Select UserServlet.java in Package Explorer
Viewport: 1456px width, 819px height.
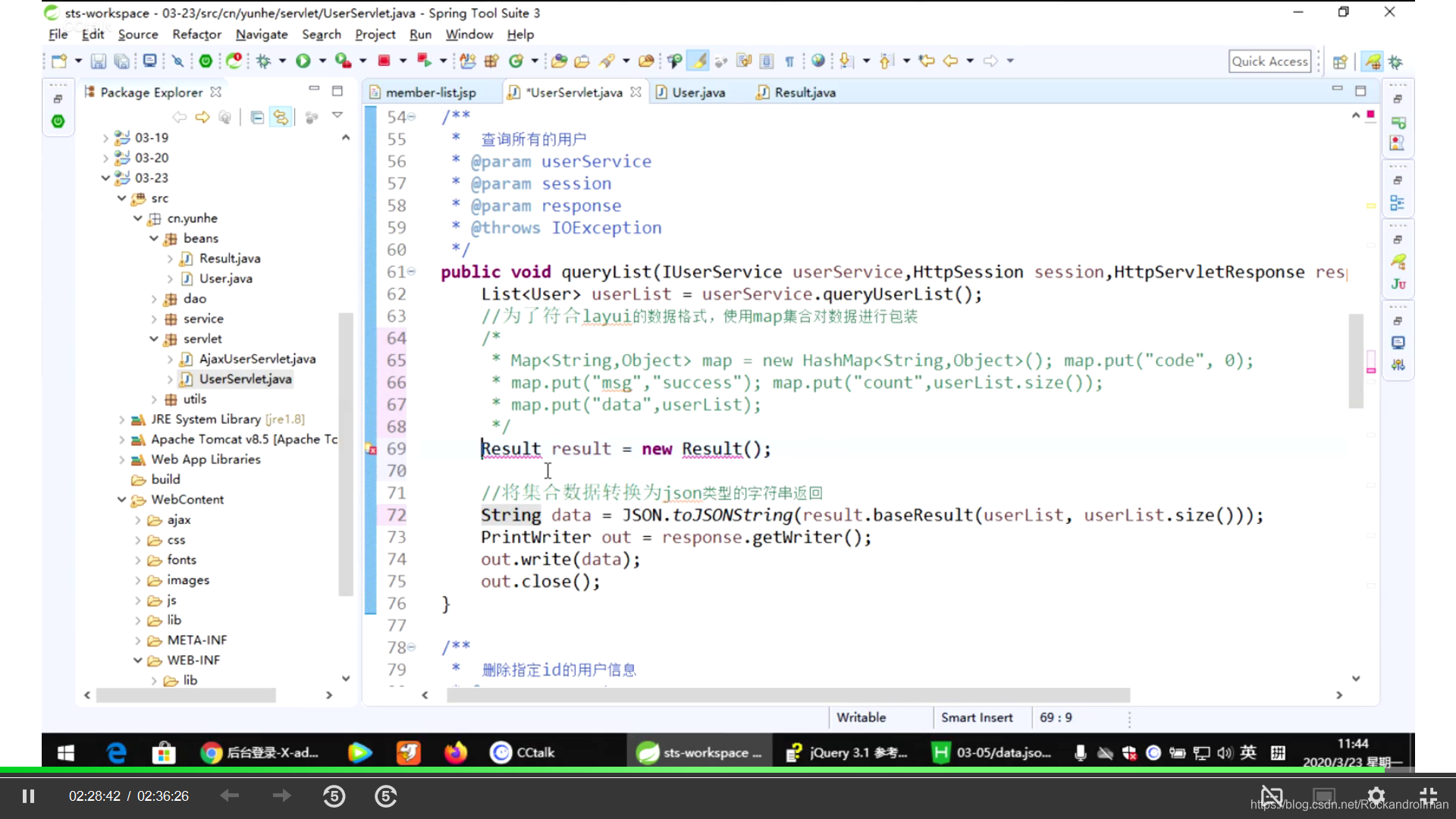click(x=244, y=379)
